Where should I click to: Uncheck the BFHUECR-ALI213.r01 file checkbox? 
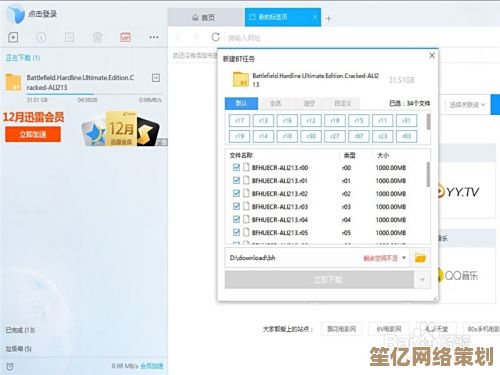point(236,180)
